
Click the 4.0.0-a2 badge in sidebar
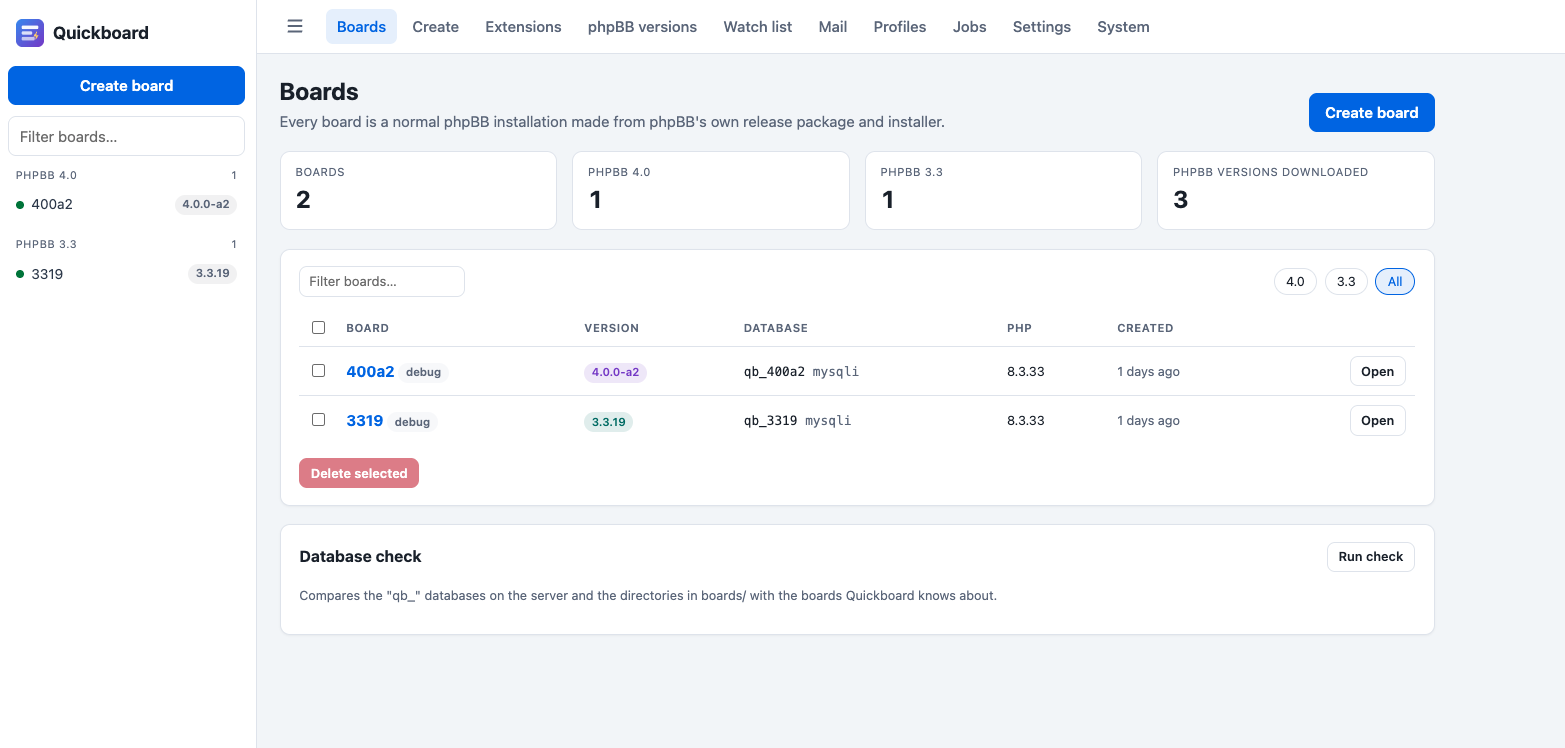point(206,205)
